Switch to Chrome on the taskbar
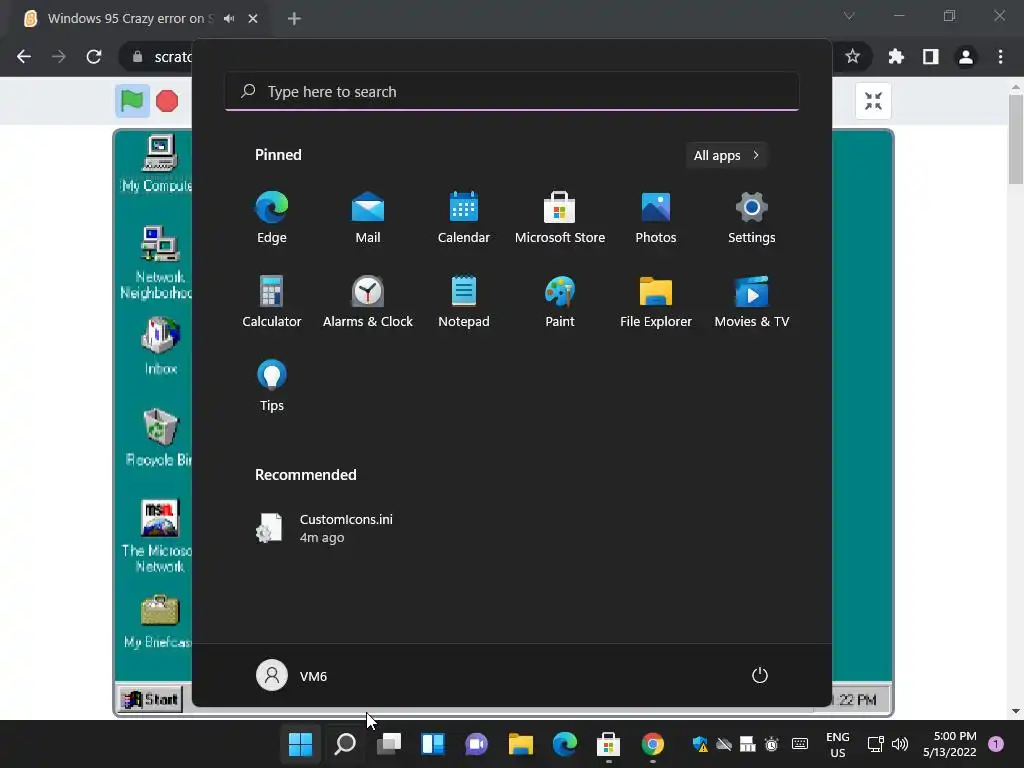 (652, 744)
